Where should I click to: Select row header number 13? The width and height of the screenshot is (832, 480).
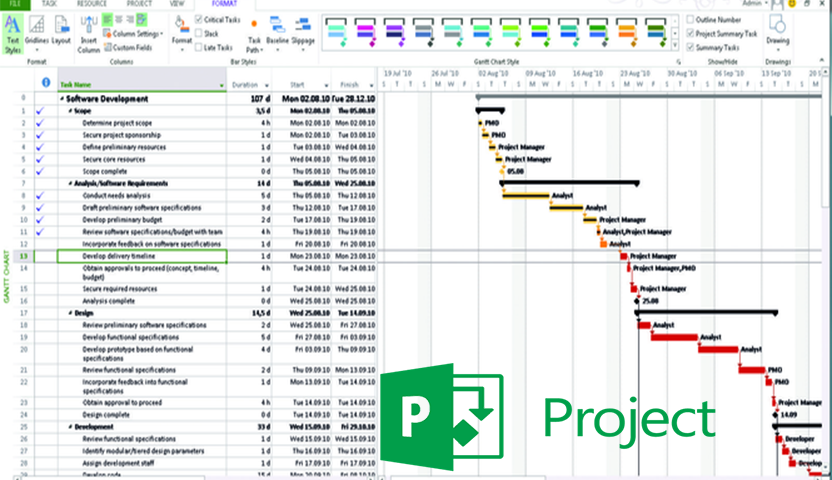coord(23,256)
